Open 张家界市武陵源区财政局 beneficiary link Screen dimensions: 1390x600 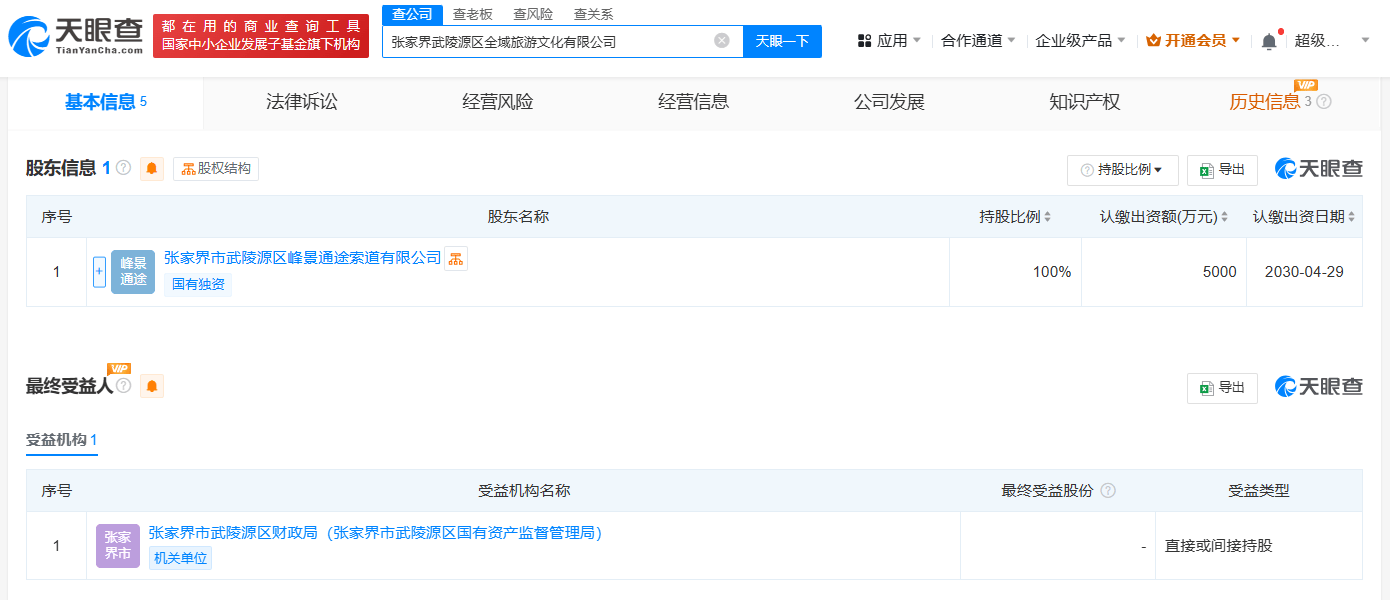coord(375,533)
